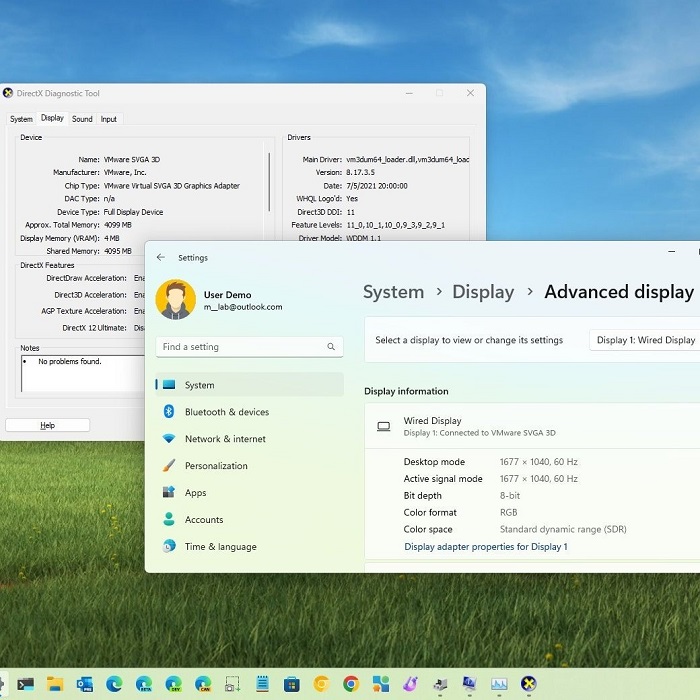Open the Apps settings section

(x=195, y=493)
